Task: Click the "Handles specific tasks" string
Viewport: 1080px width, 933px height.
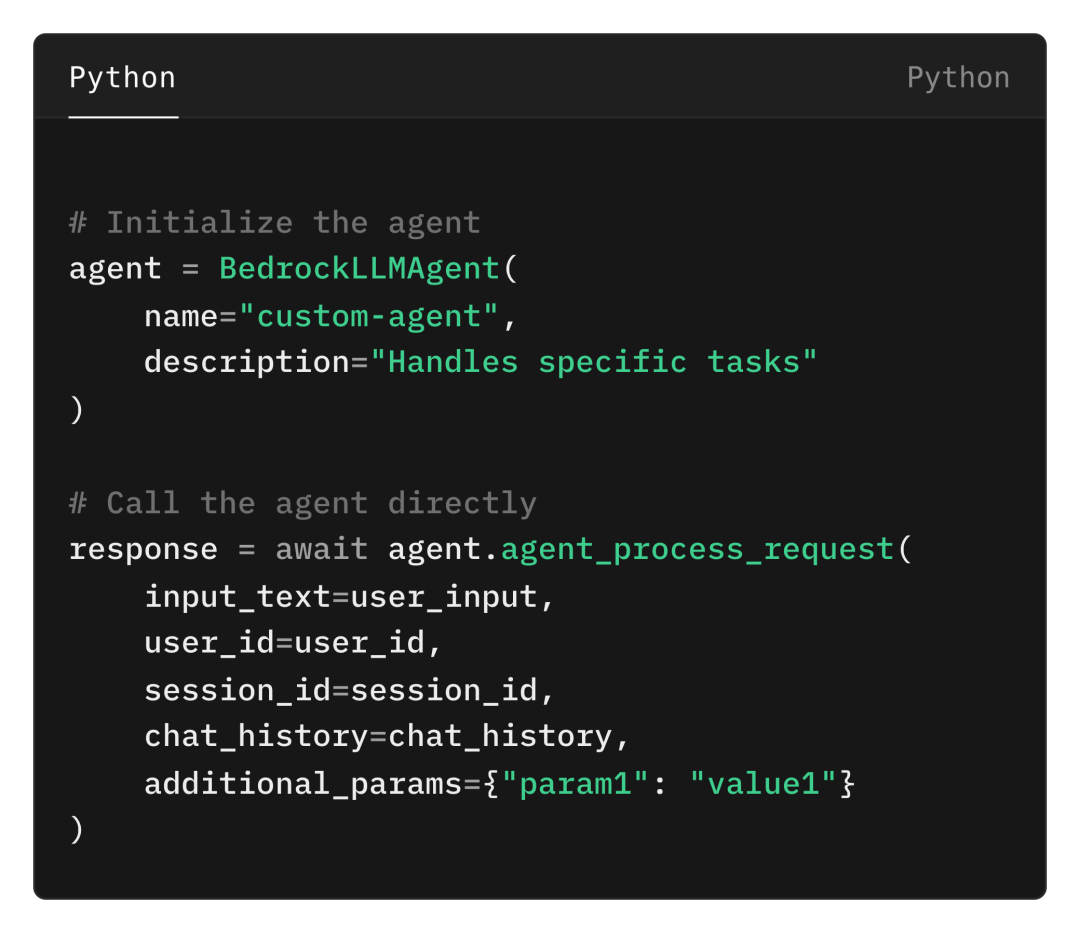Action: (594, 361)
